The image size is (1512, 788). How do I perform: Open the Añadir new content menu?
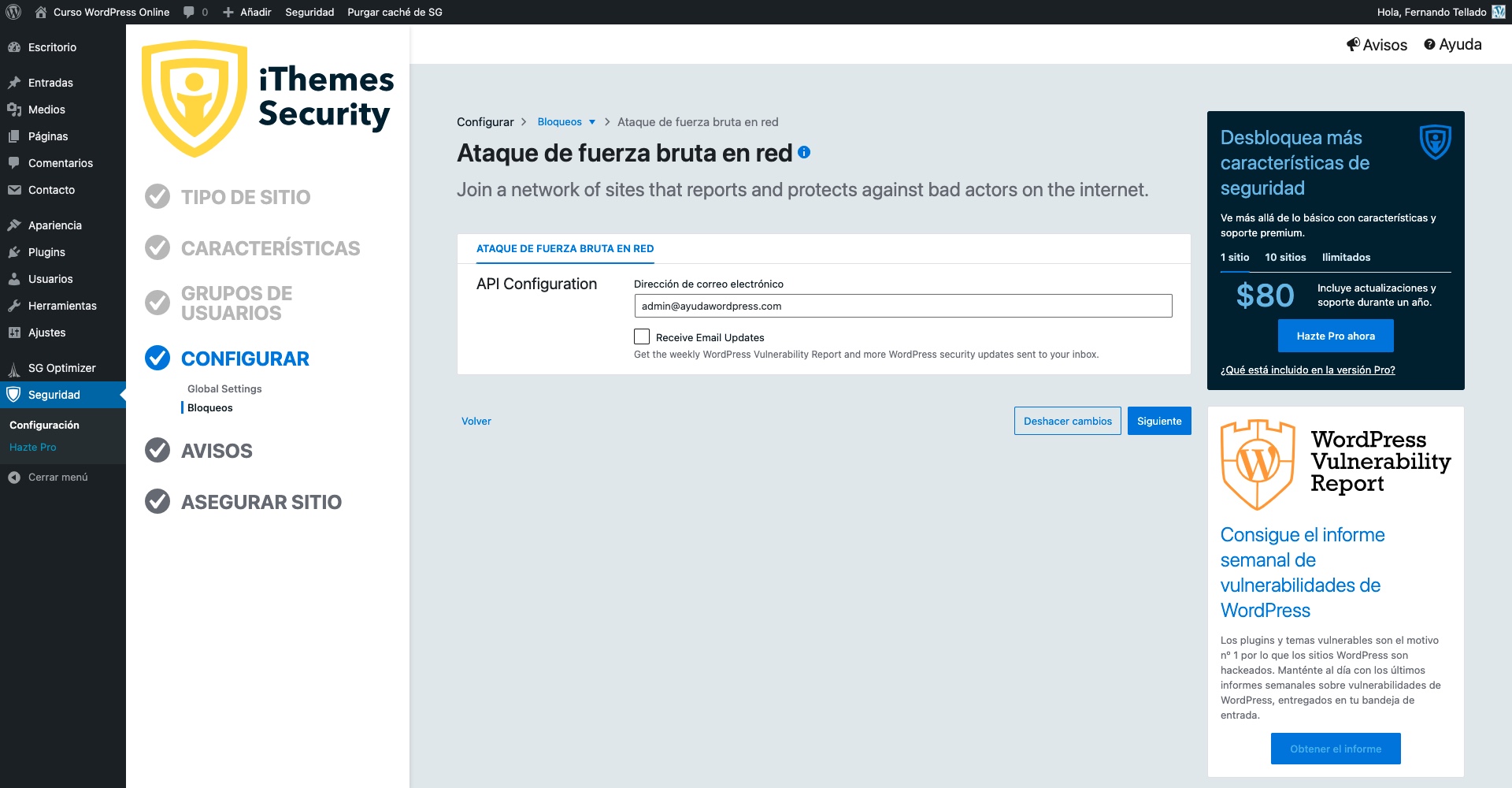point(246,12)
